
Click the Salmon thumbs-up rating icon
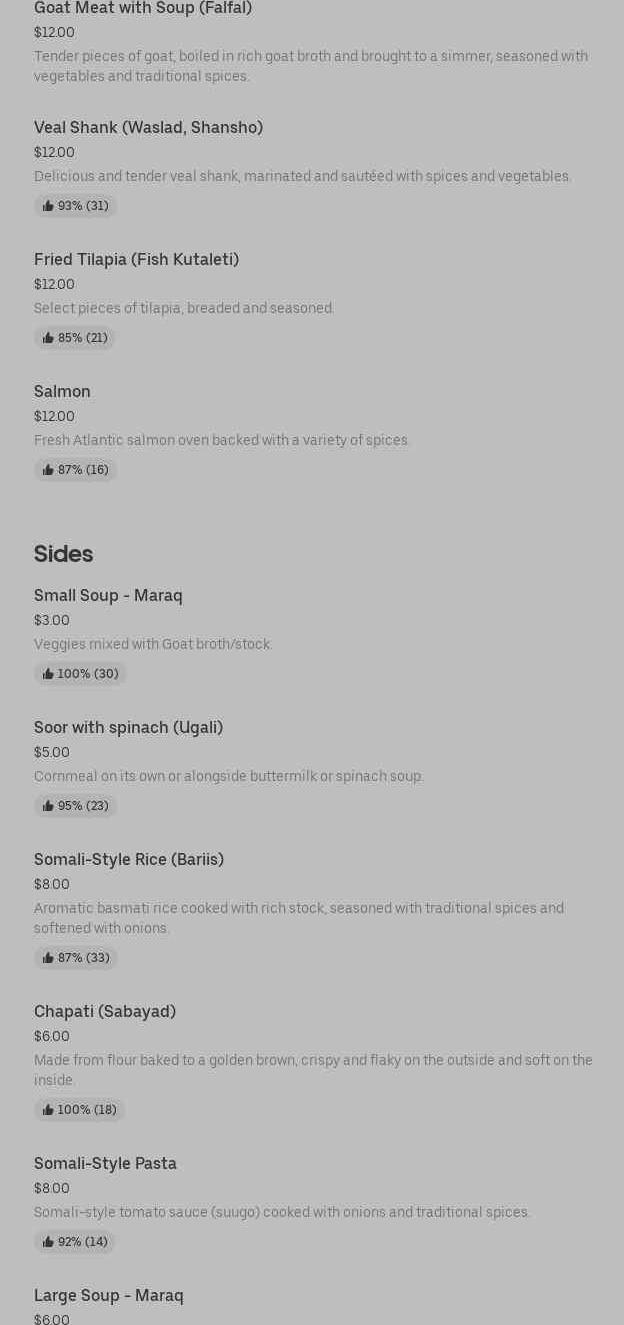48,470
